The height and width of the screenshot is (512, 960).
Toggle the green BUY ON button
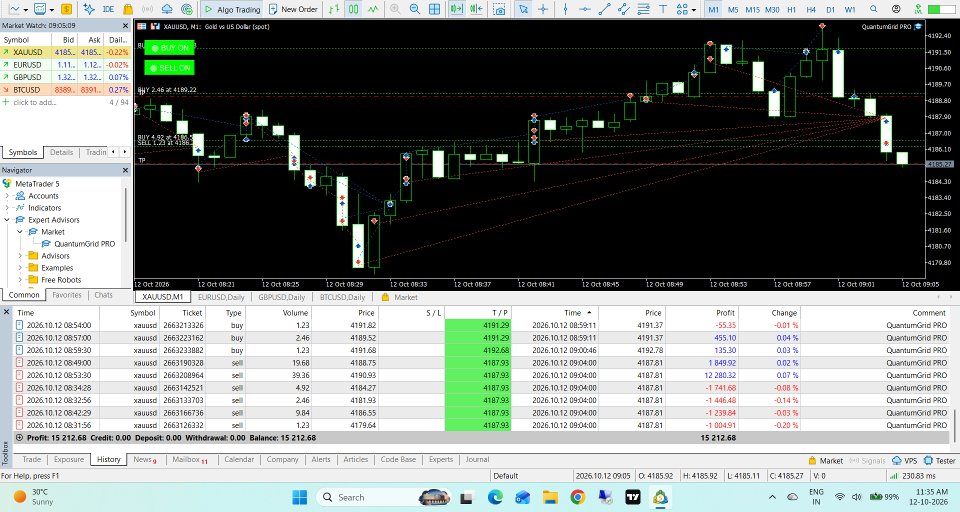point(170,48)
